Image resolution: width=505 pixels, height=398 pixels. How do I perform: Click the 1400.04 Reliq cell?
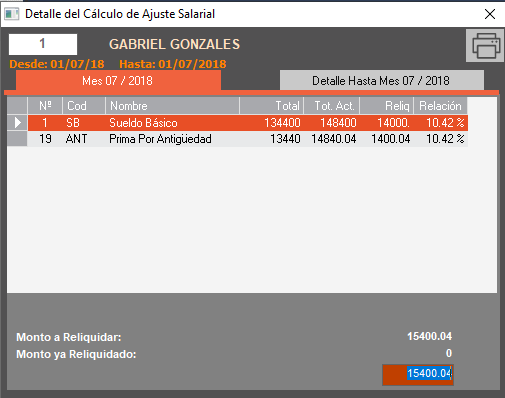pos(387,139)
